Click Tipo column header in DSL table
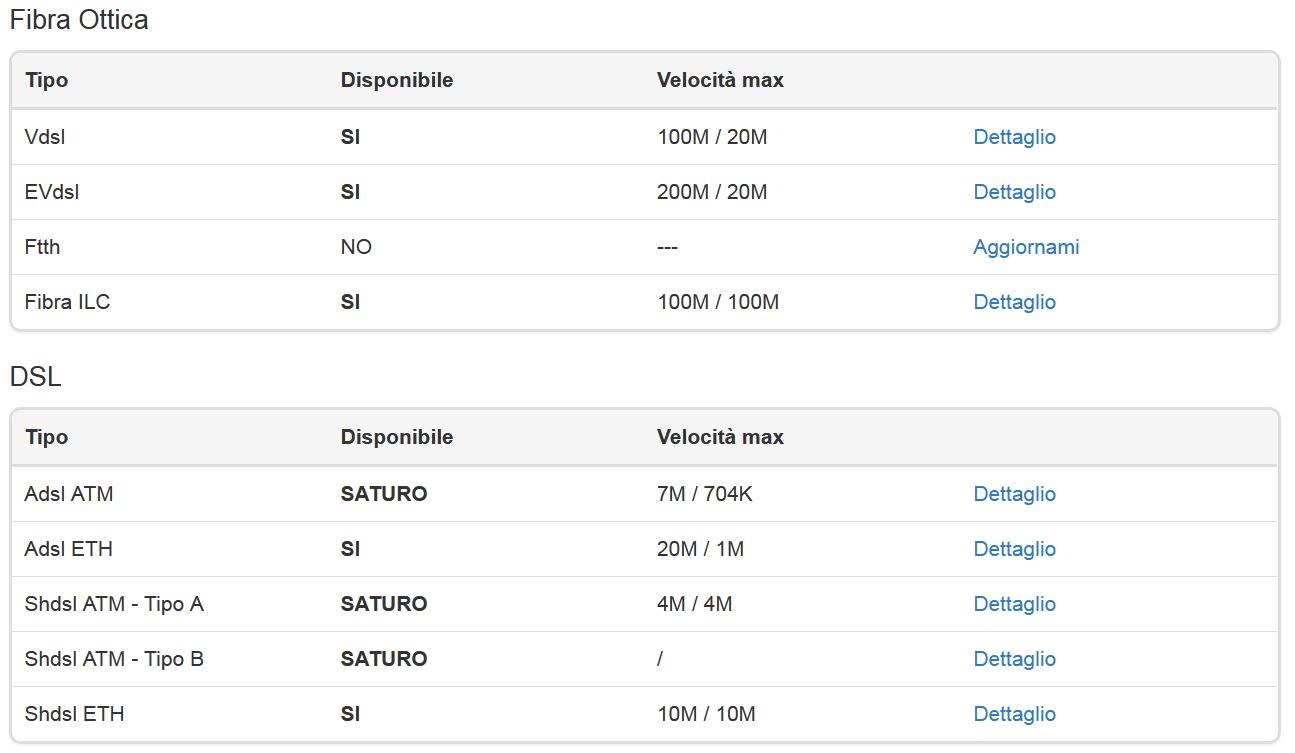 (47, 437)
